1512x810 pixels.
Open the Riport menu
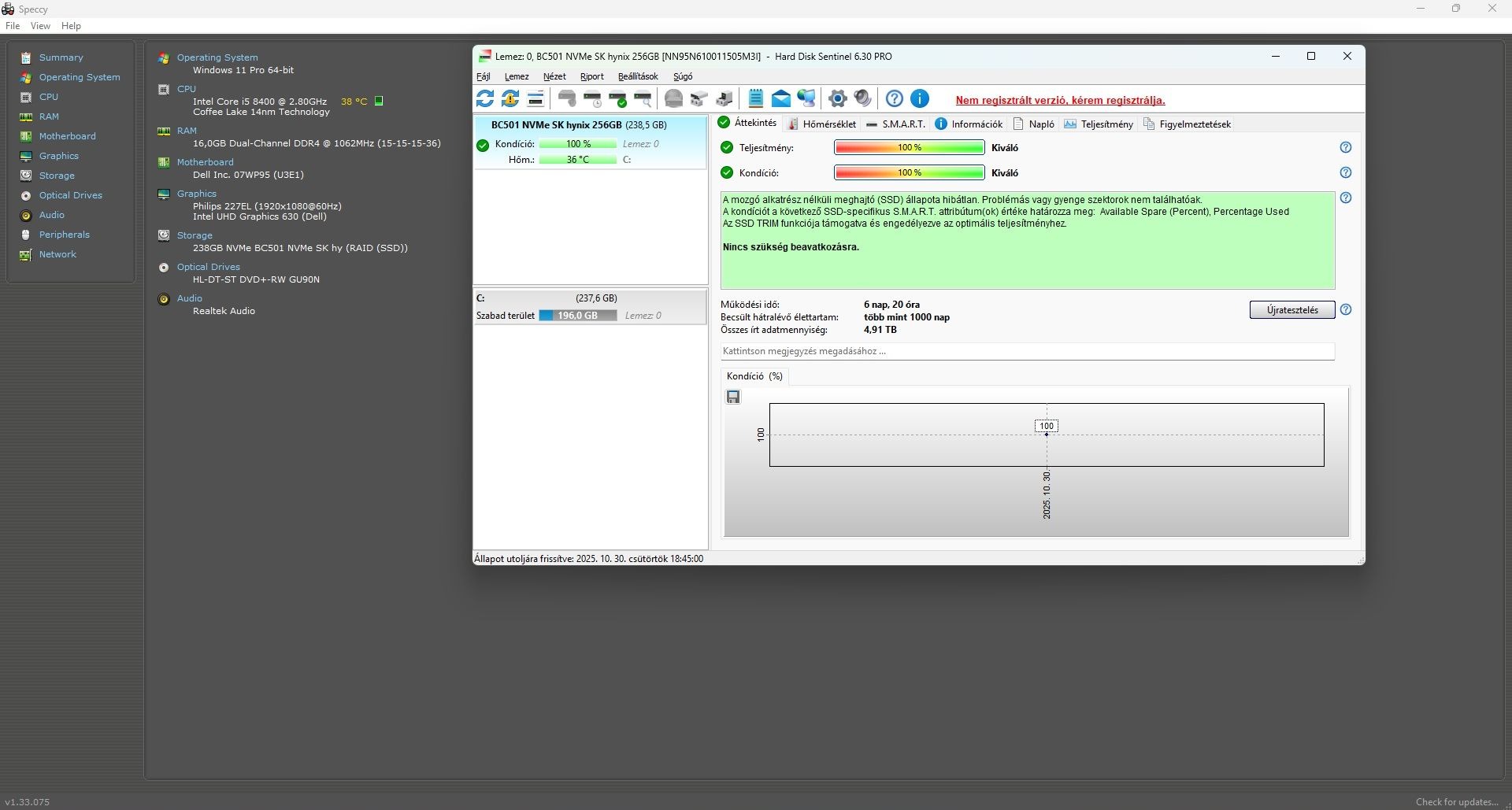click(x=591, y=76)
